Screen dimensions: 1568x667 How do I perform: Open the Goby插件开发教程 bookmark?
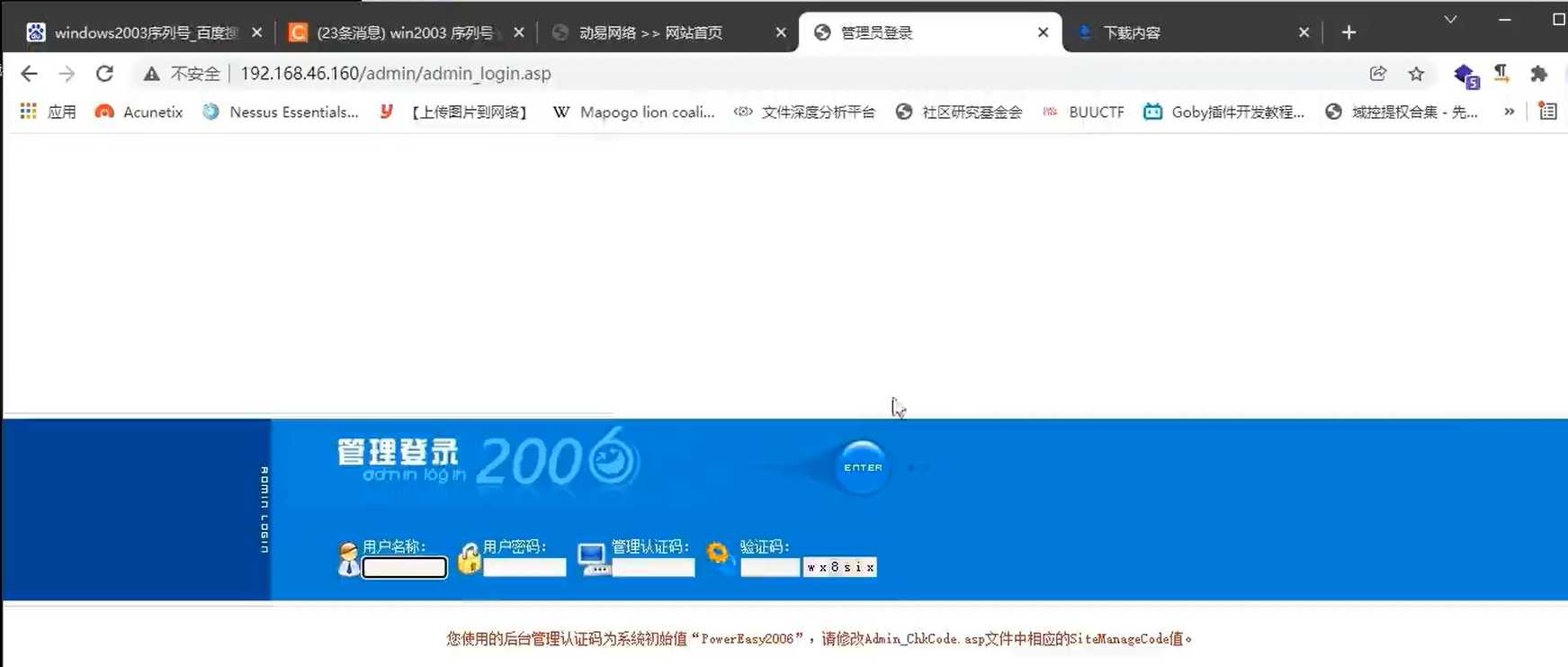(1223, 112)
